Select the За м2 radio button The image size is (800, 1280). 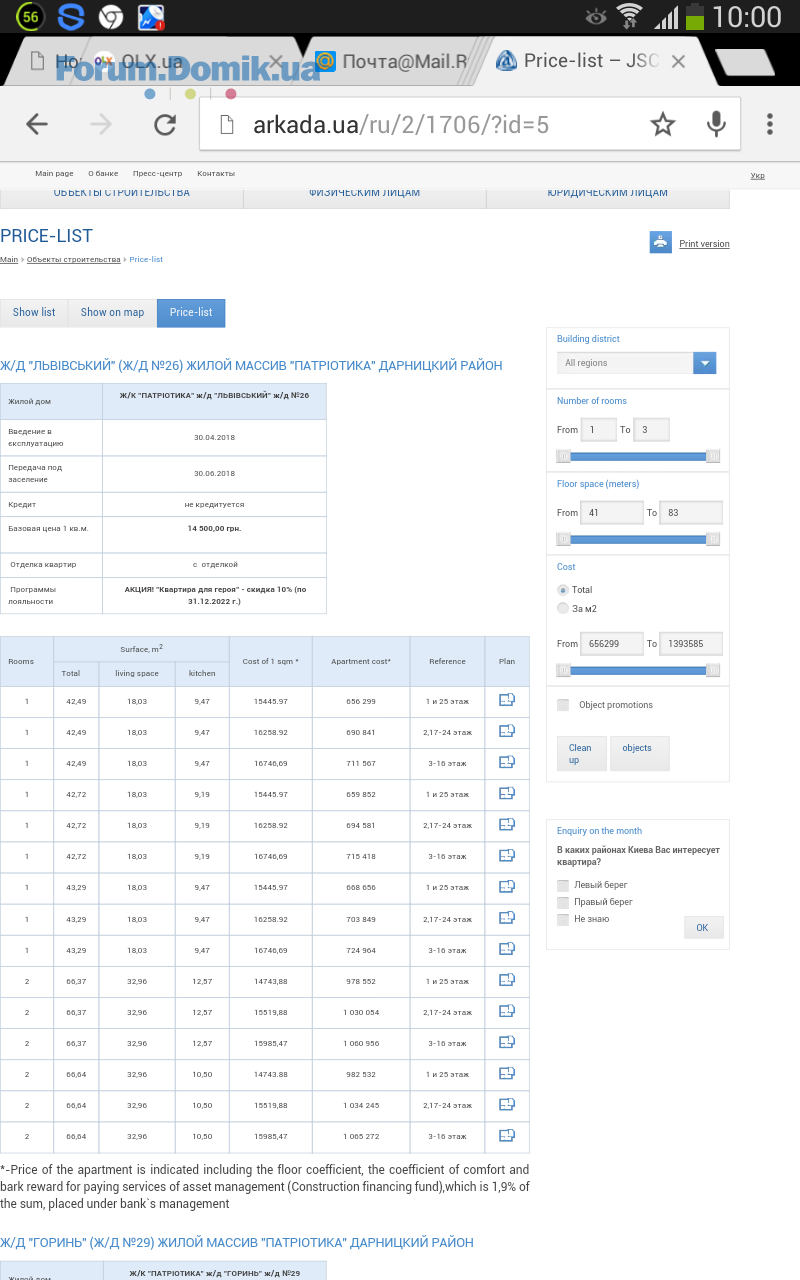click(563, 608)
